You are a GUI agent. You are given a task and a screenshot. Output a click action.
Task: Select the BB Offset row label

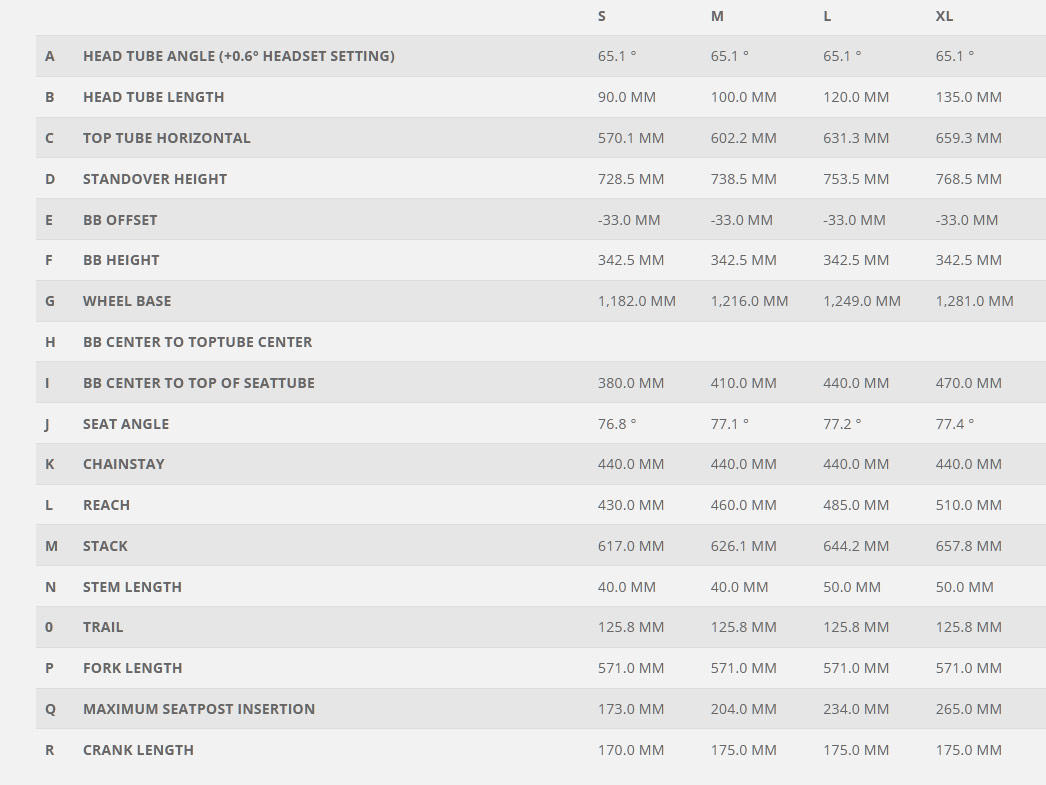[120, 220]
